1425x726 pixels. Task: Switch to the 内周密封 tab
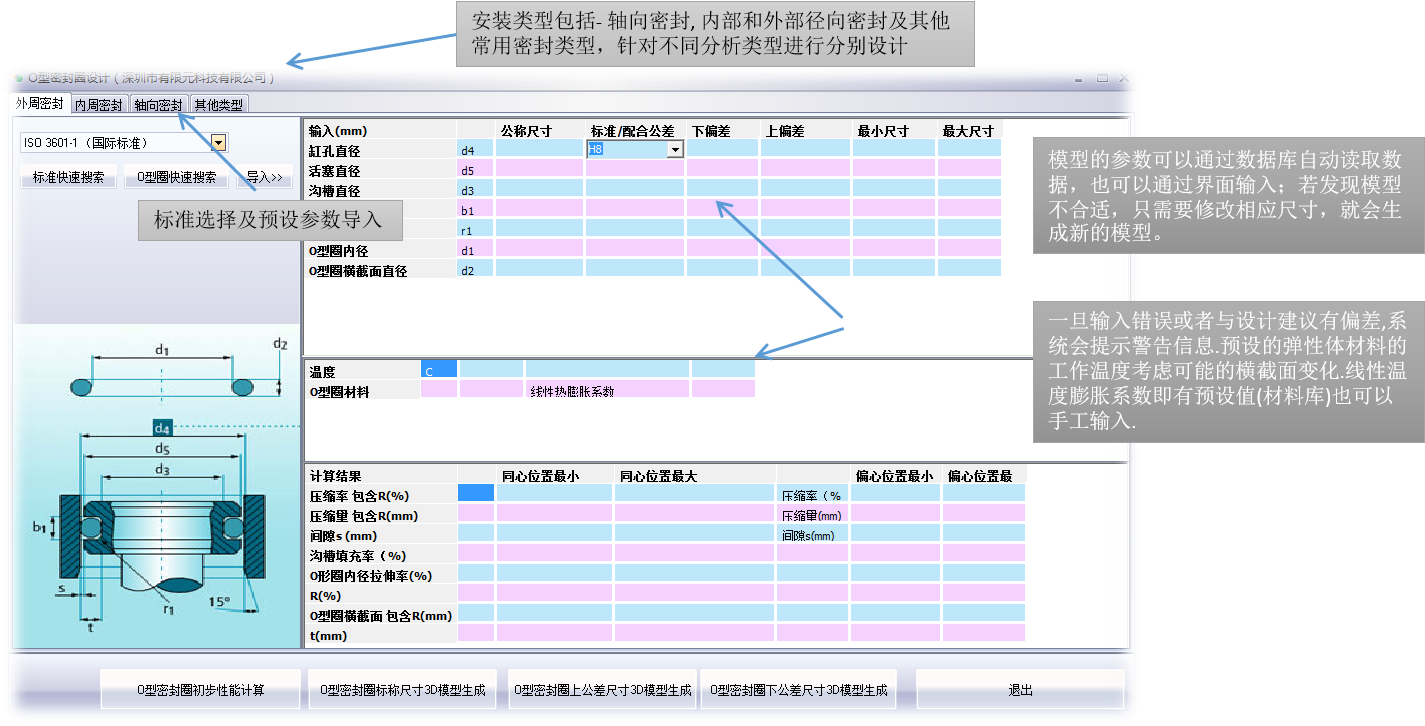tap(98, 105)
